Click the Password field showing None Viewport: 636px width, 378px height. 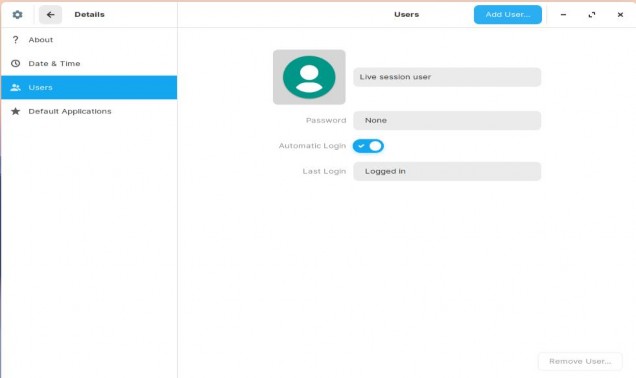point(447,120)
